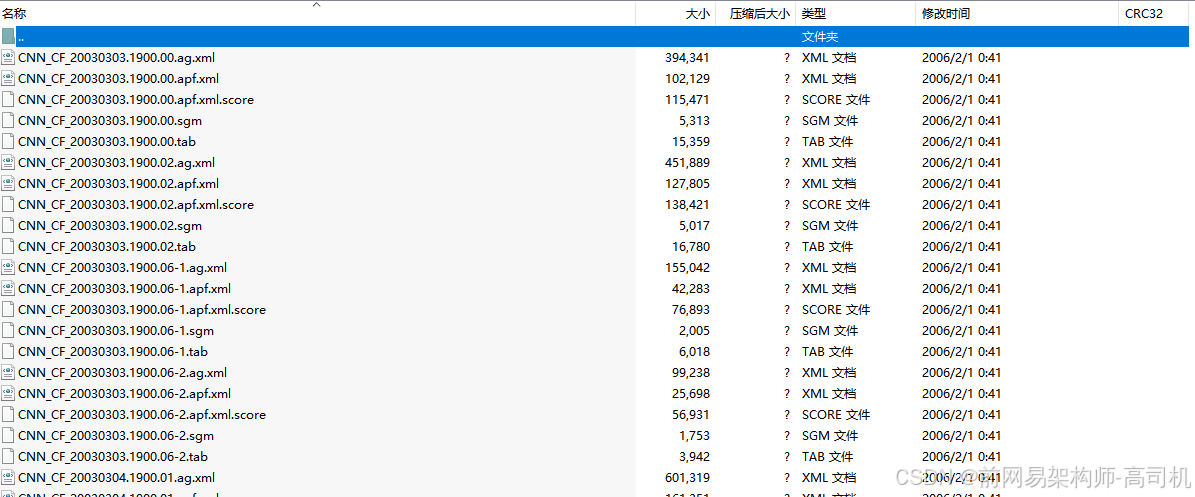The image size is (1195, 497).
Task: Click XML icon of CNN_CF_20030303.1900.06-1.apf.xml
Action: (8, 289)
